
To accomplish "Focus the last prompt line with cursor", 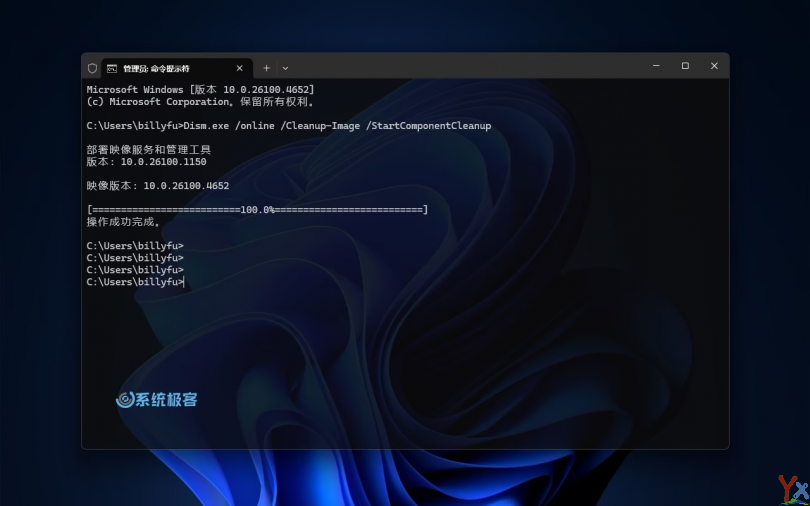I will click(x=135, y=282).
